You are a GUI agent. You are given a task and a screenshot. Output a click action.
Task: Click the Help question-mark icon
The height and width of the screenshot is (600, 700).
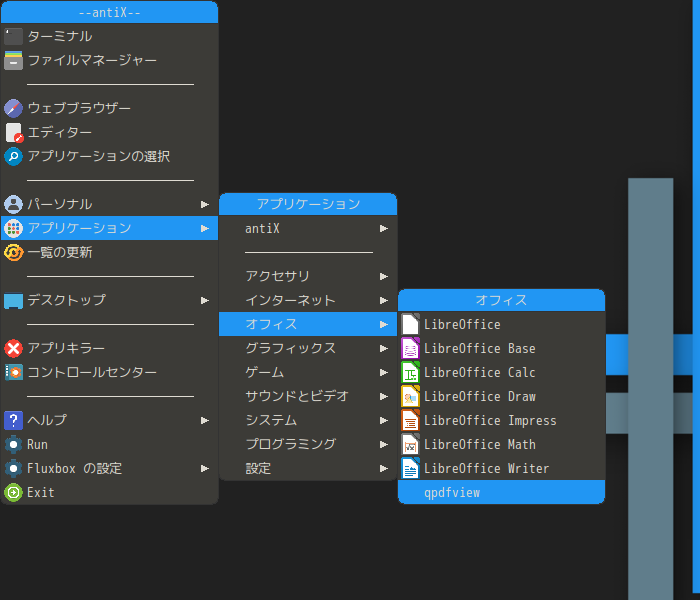pyautogui.click(x=13, y=420)
